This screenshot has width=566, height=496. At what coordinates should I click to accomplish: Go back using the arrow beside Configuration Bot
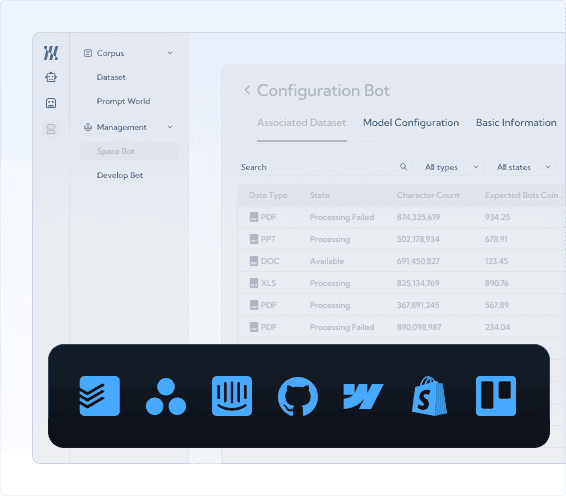(247, 90)
